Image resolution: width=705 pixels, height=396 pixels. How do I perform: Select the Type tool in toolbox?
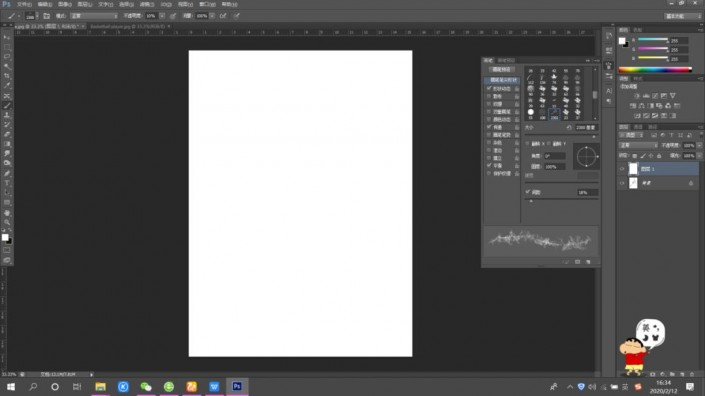7,183
